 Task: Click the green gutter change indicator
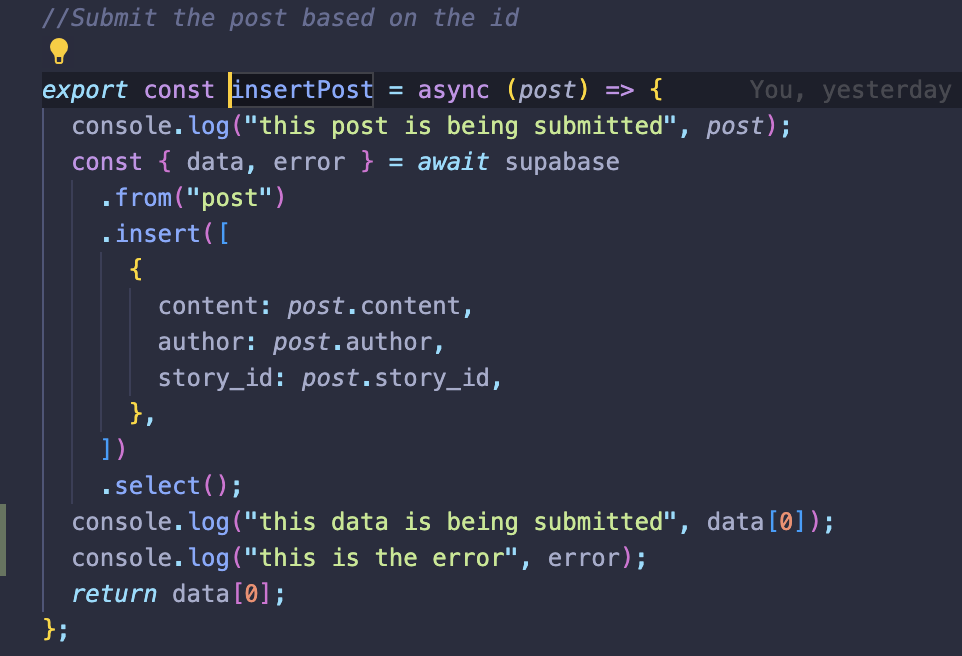tap(3, 540)
